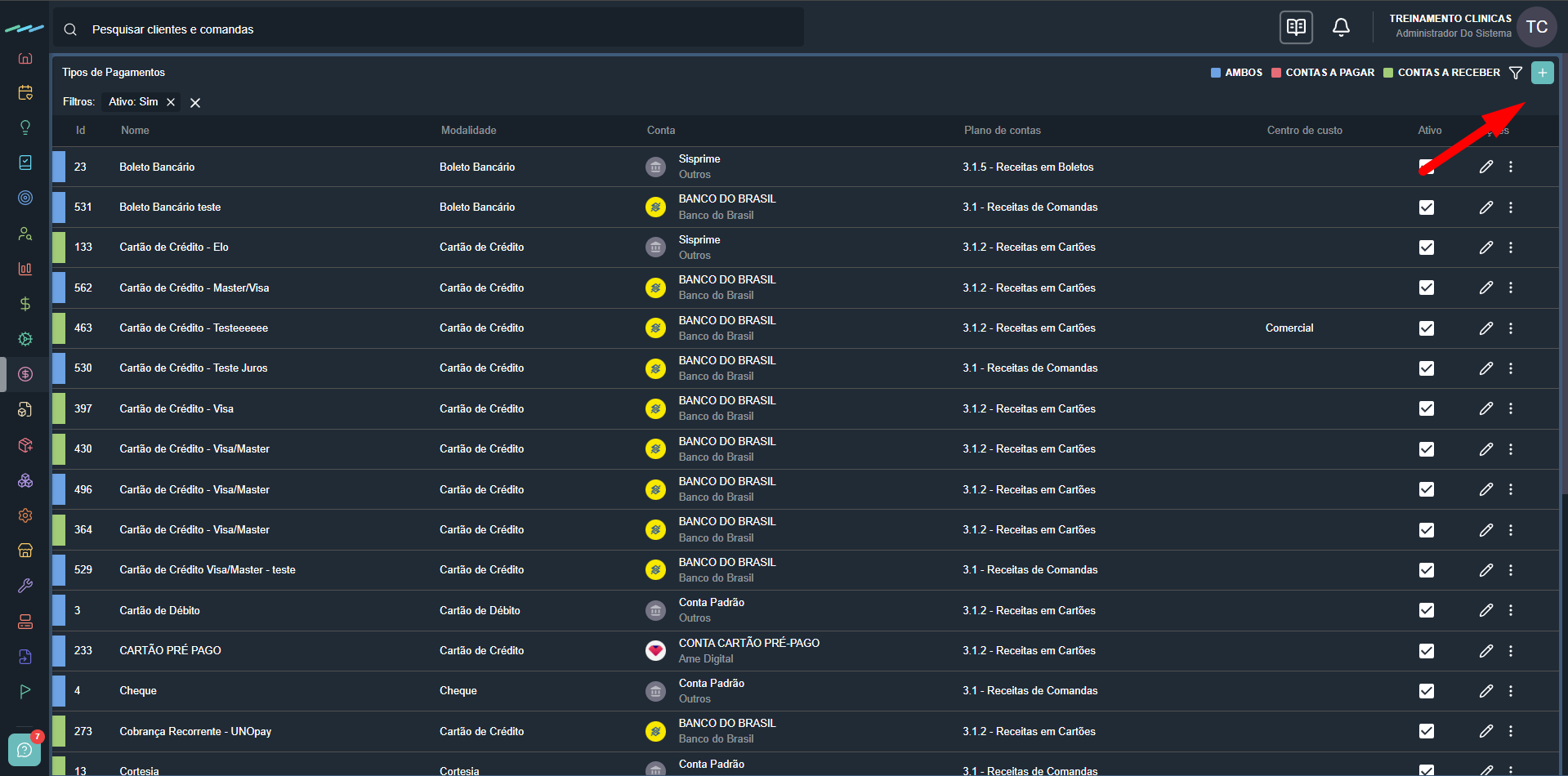
Task: Open the play triangle sidebar icon
Action: coord(25,691)
